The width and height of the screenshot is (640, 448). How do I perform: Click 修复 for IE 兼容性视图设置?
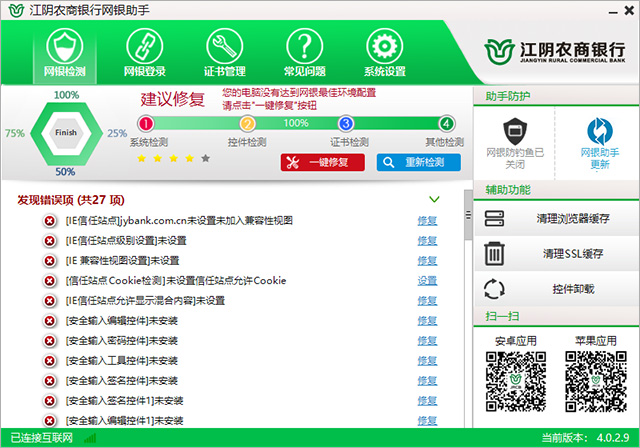pos(427,261)
